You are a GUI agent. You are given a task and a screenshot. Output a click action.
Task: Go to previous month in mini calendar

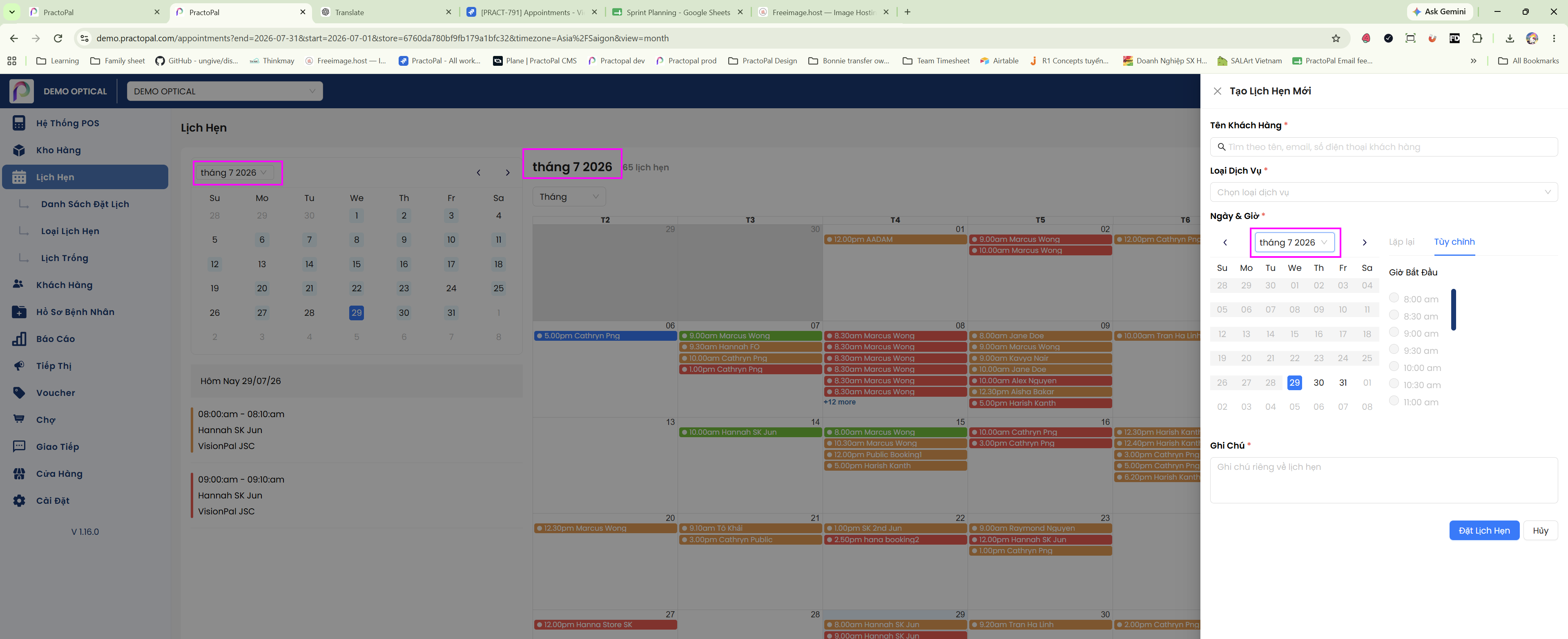pyautogui.click(x=478, y=172)
